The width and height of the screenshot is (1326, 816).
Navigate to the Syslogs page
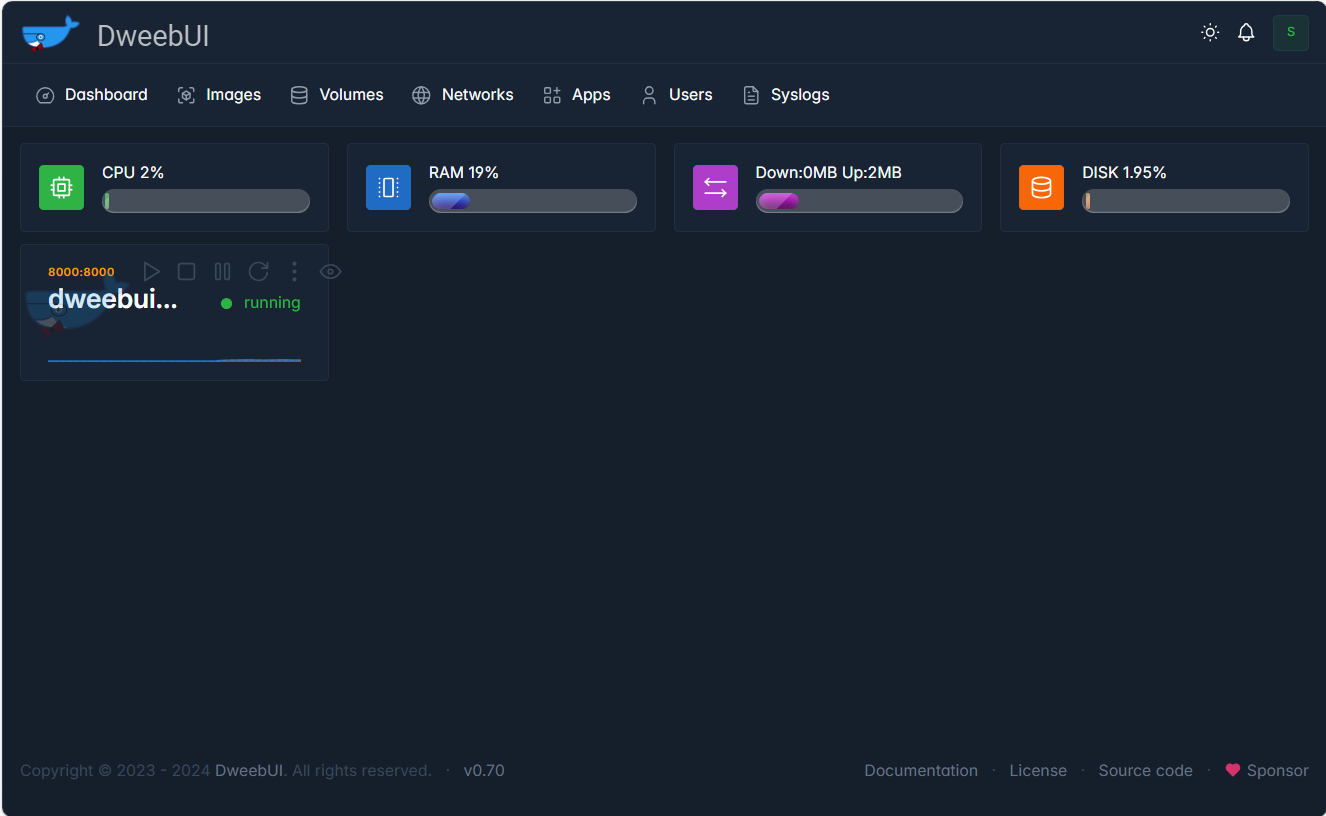click(x=786, y=95)
